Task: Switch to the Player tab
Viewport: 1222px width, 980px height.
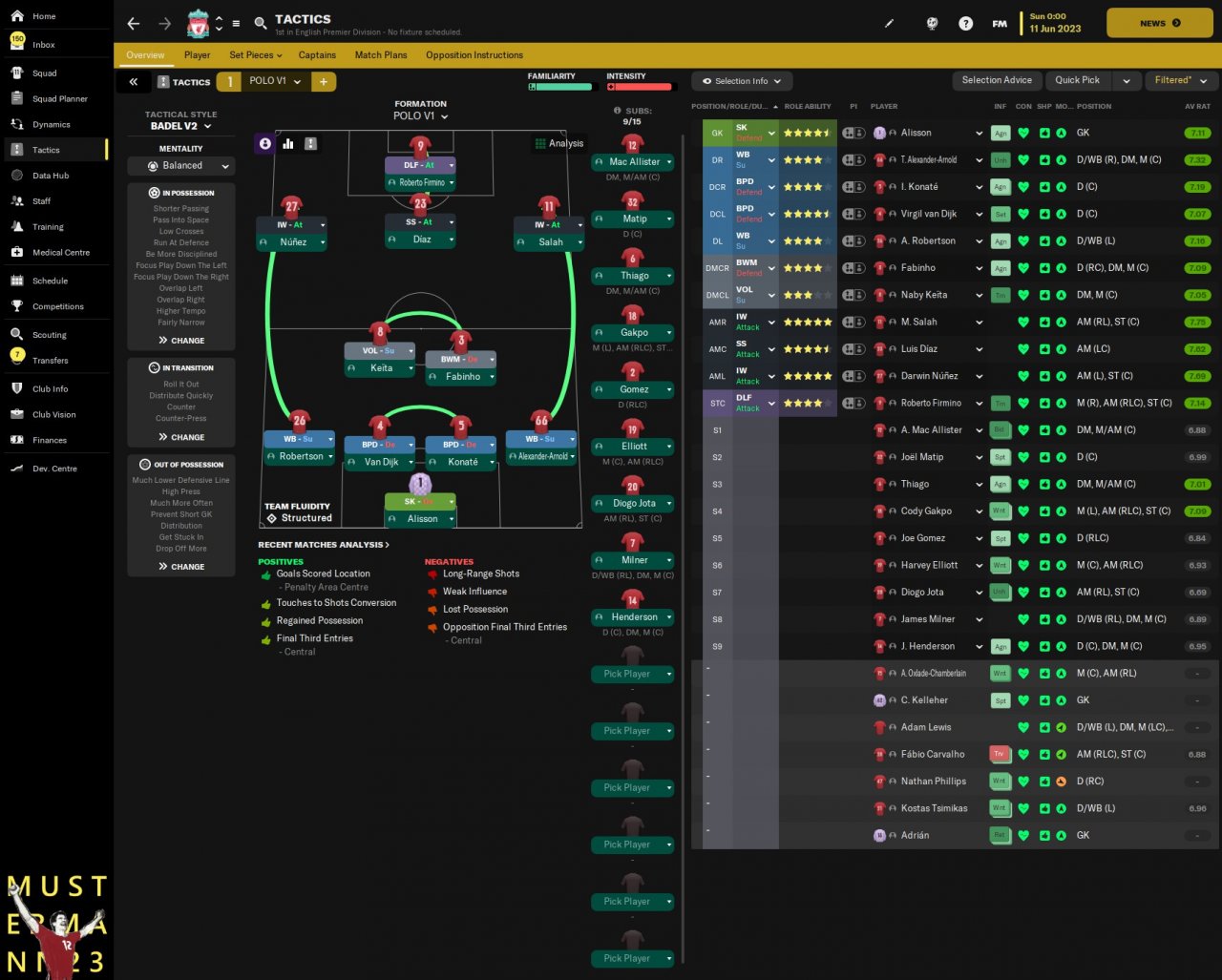Action: tap(198, 55)
